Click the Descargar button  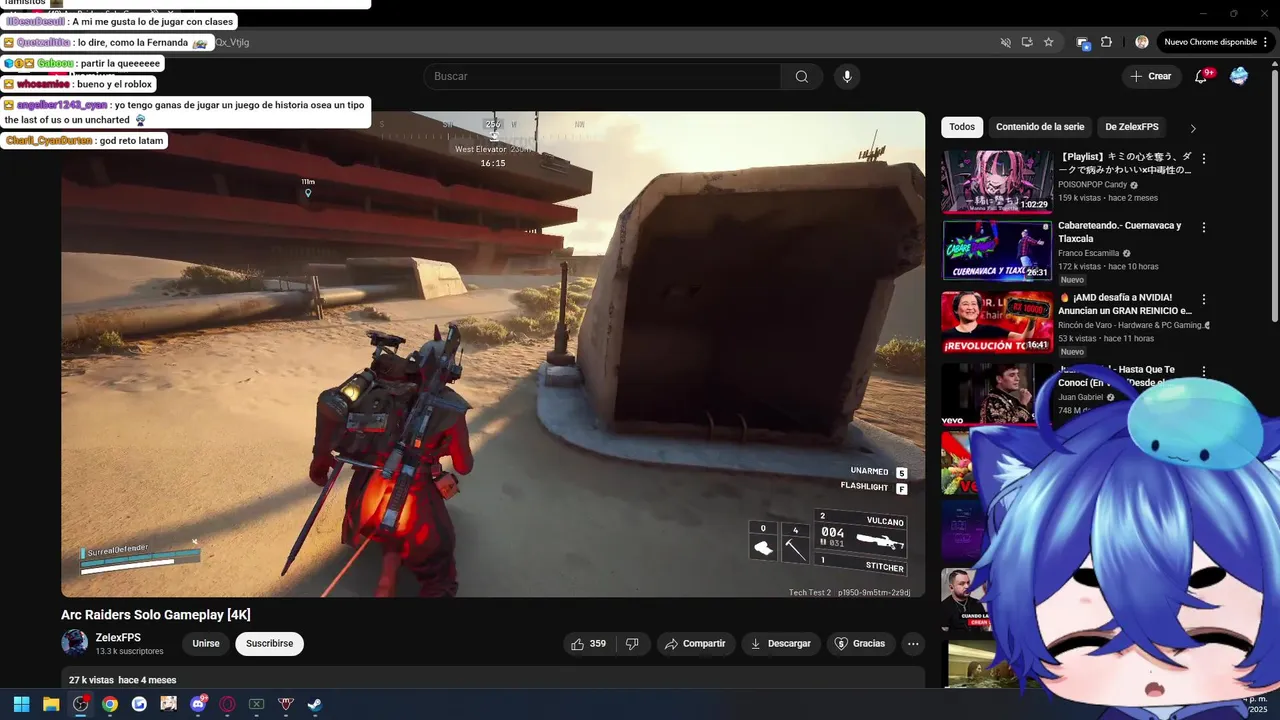[x=780, y=644]
